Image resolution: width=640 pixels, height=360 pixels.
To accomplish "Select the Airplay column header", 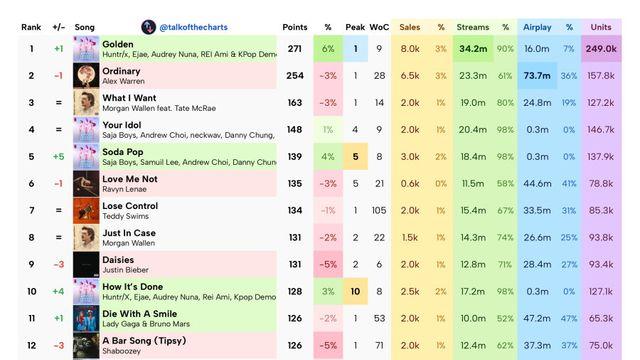I will tap(537, 27).
